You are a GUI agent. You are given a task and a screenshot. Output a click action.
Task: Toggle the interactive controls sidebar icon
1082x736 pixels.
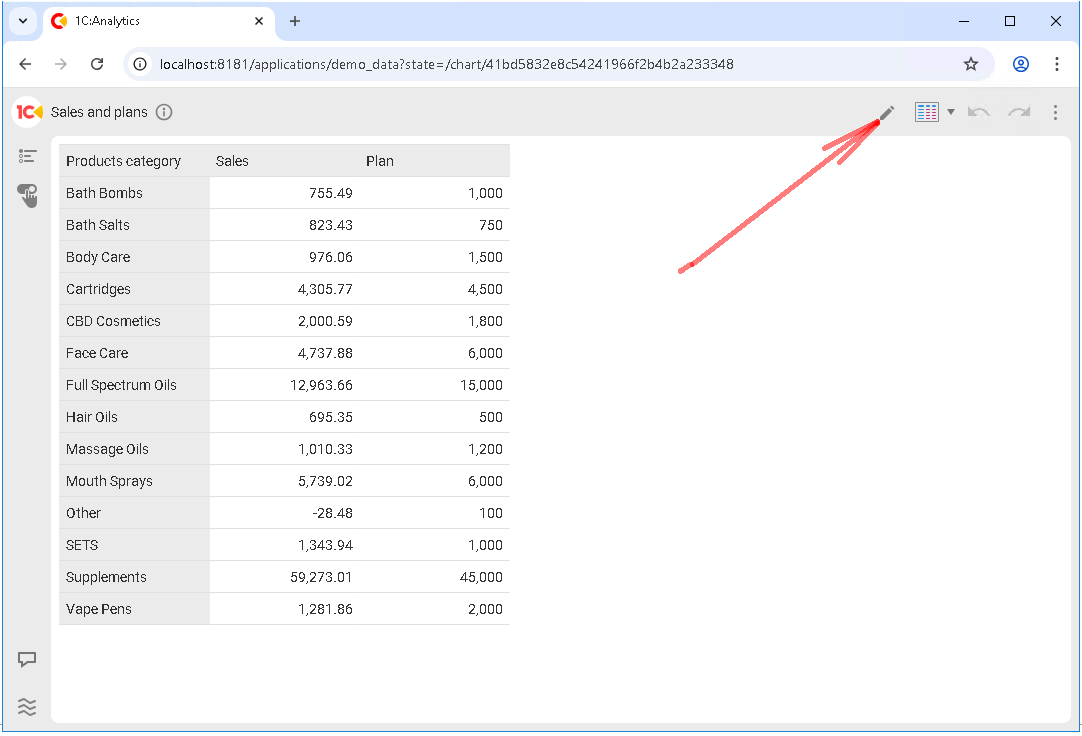pyautogui.click(x=28, y=195)
